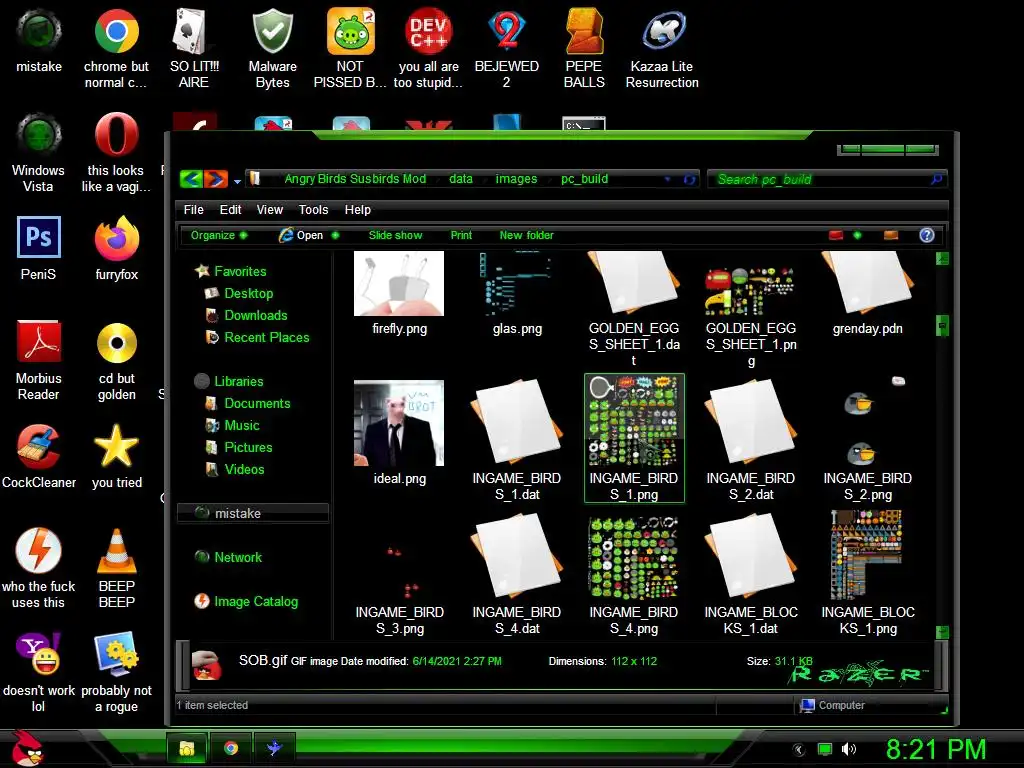Open the BEJEWED 2 desktop icon

click(506, 47)
